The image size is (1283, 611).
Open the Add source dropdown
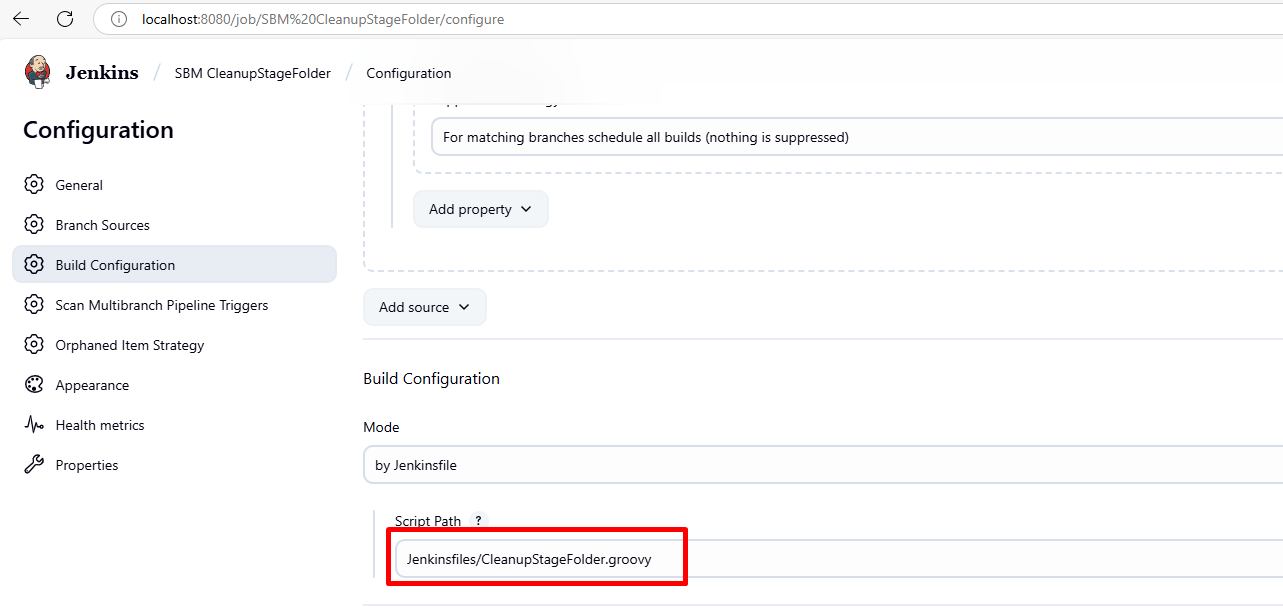coord(424,307)
